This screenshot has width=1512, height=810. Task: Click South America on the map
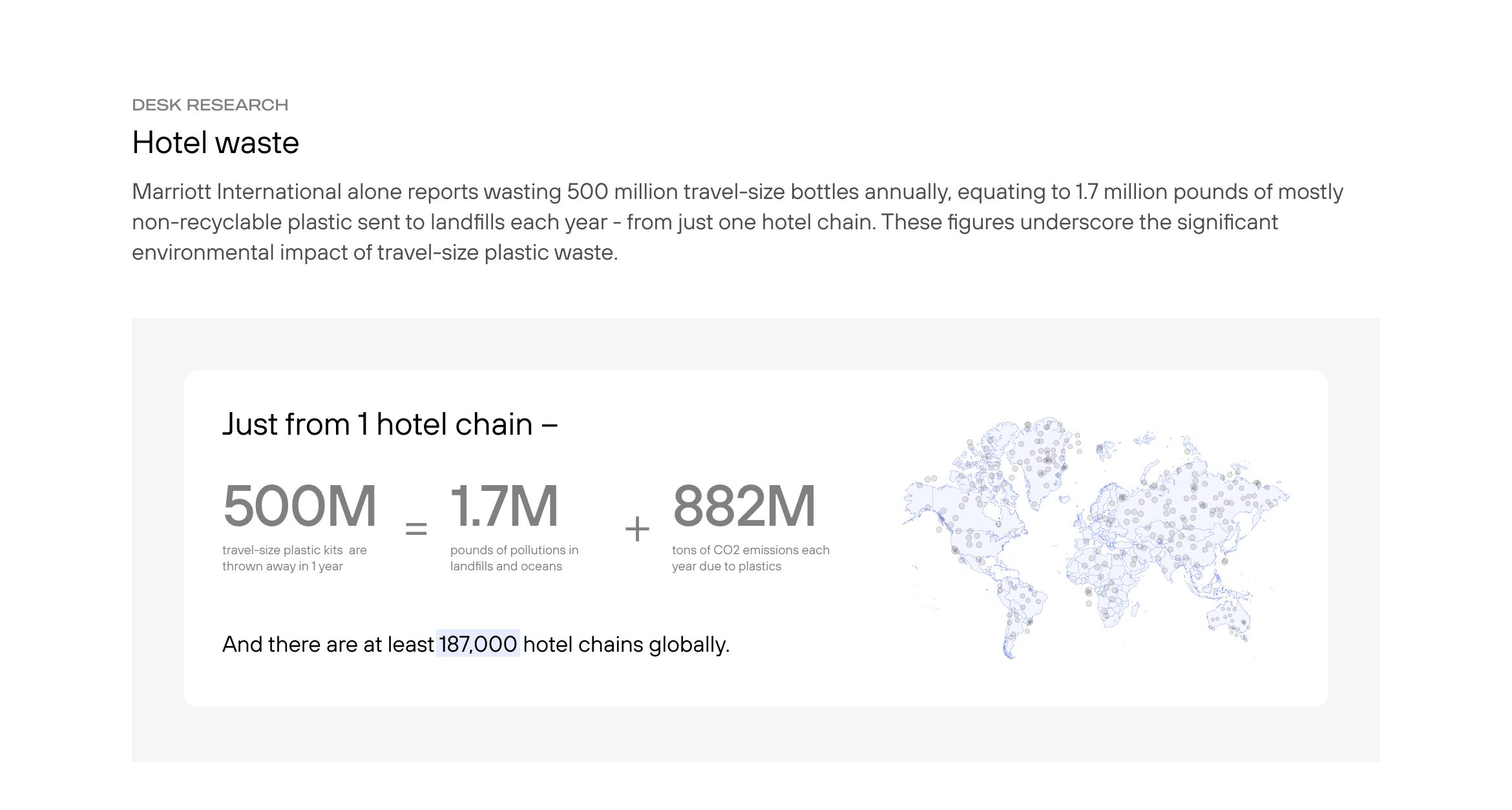1021,607
